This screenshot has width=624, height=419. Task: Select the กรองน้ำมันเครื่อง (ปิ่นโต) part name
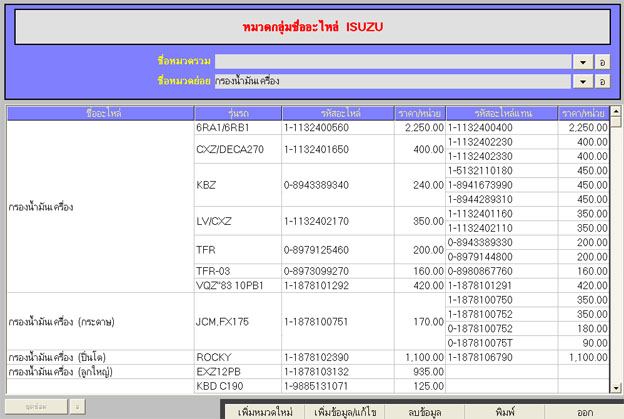tap(101, 357)
